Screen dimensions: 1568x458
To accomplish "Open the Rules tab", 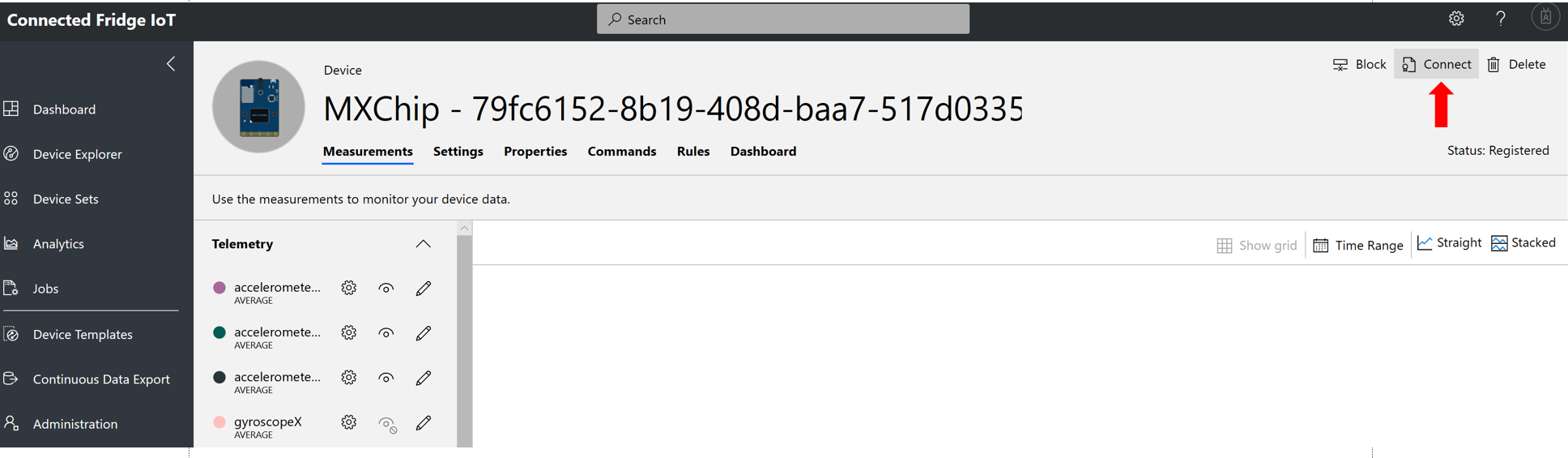I will pyautogui.click(x=693, y=152).
